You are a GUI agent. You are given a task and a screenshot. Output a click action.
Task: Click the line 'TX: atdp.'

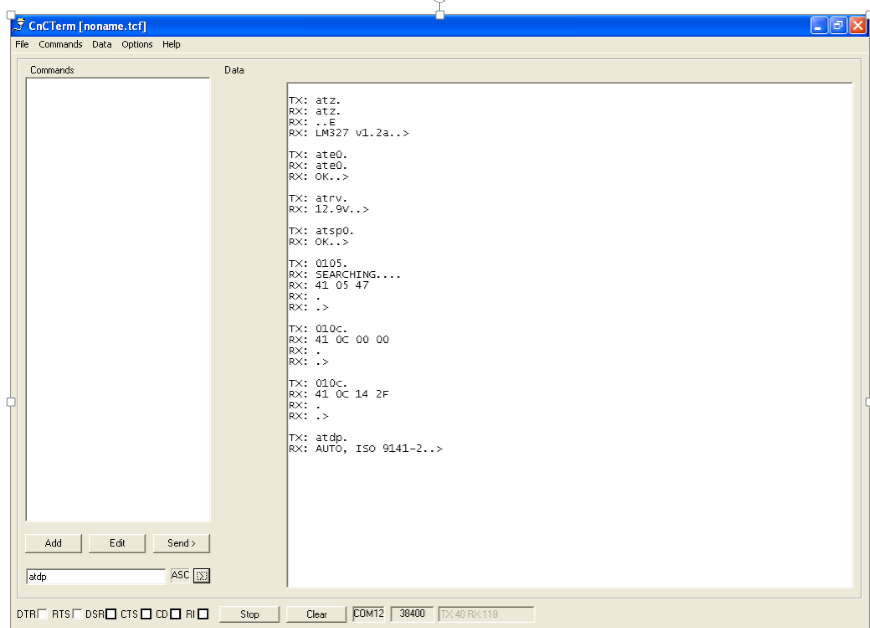tap(318, 438)
